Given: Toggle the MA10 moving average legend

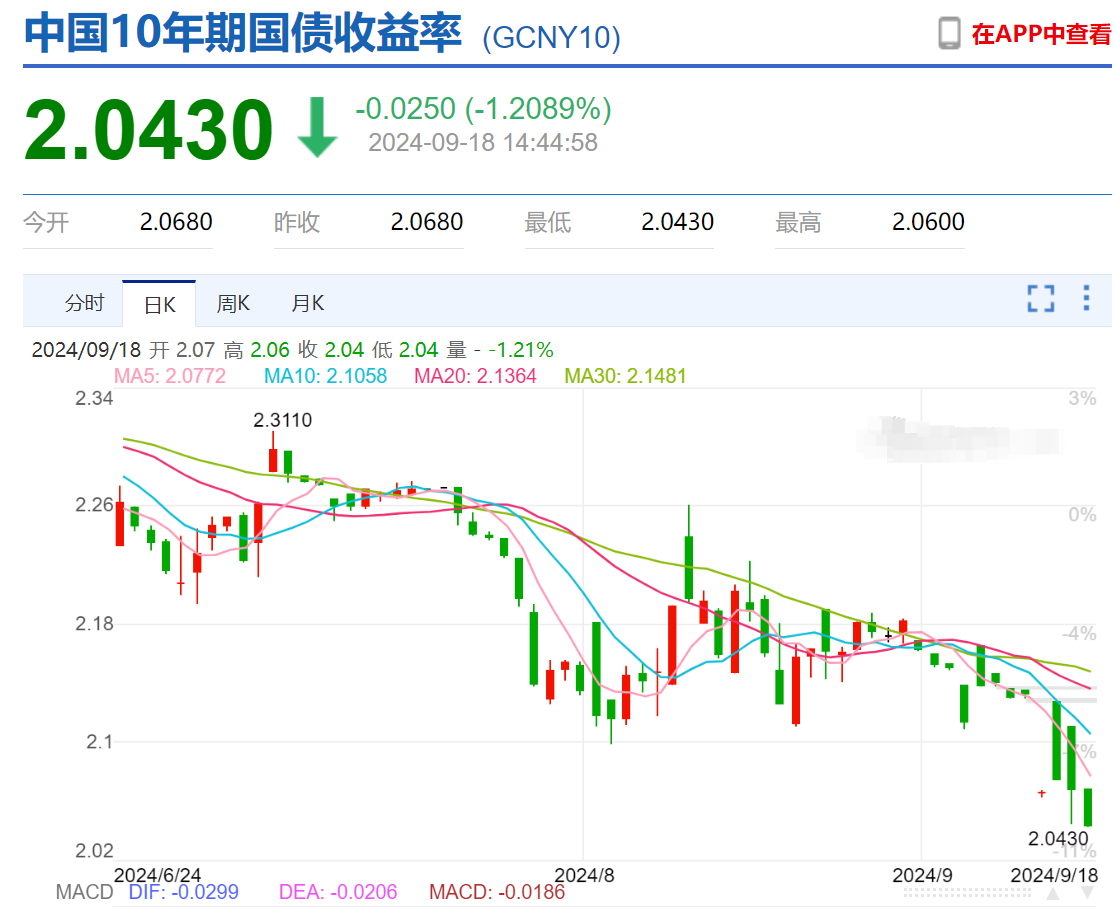Looking at the screenshot, I should tap(326, 376).
